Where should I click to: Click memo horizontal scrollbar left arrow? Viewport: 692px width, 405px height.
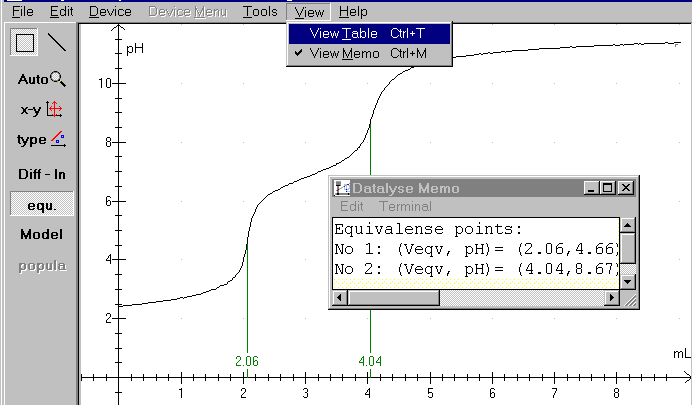(x=339, y=298)
